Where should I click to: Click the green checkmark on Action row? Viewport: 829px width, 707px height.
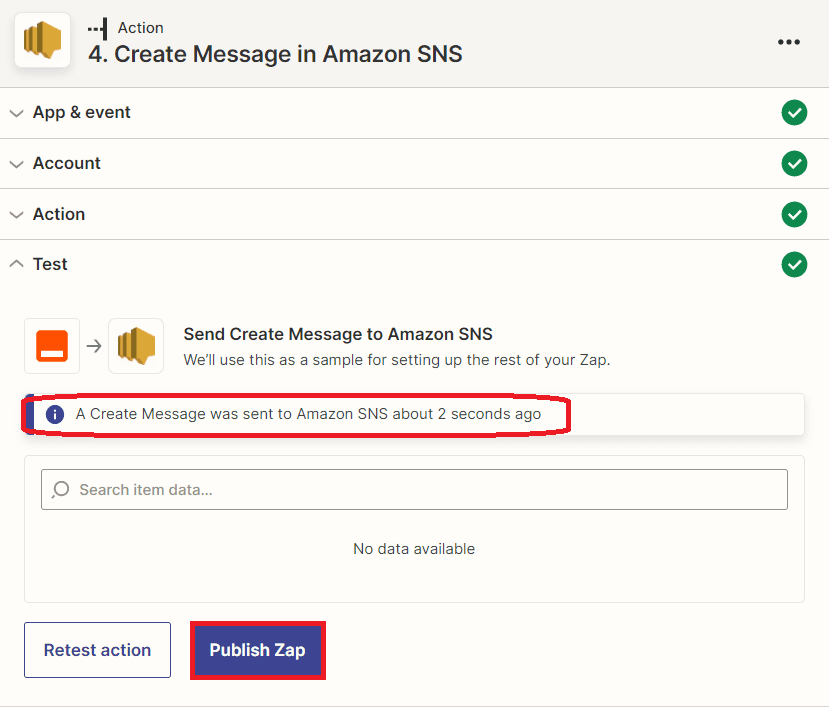[794, 214]
